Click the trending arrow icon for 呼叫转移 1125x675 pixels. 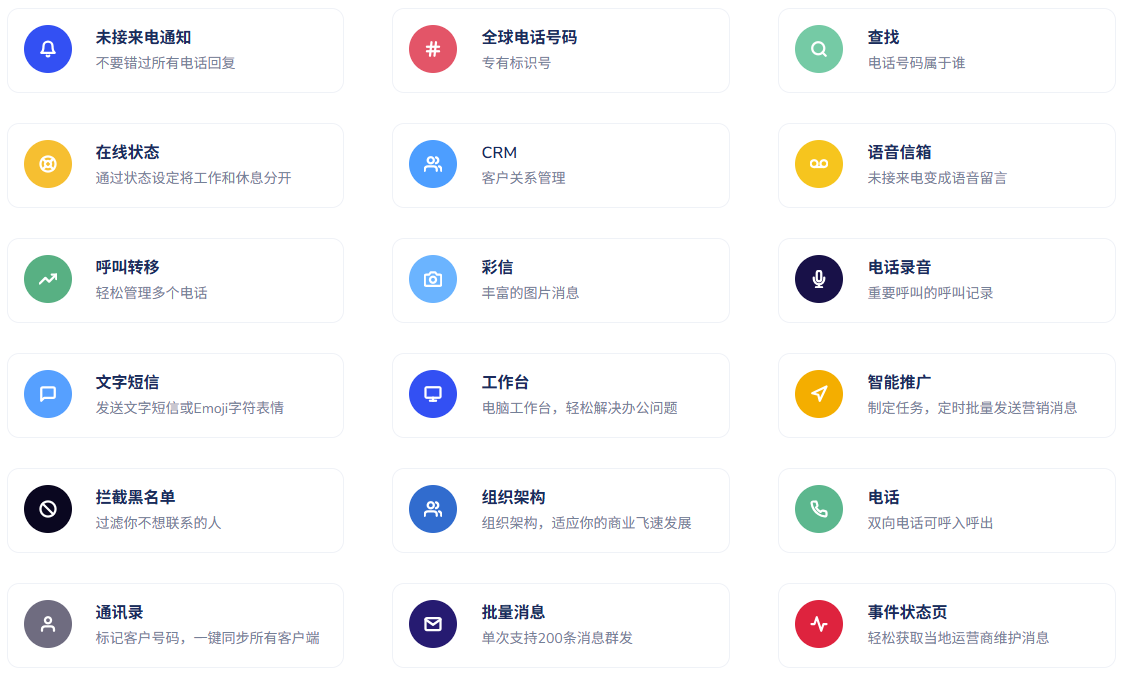(48, 279)
